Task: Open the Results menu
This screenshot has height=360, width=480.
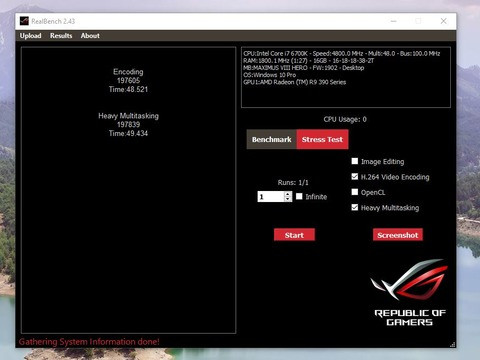Action: [61, 36]
